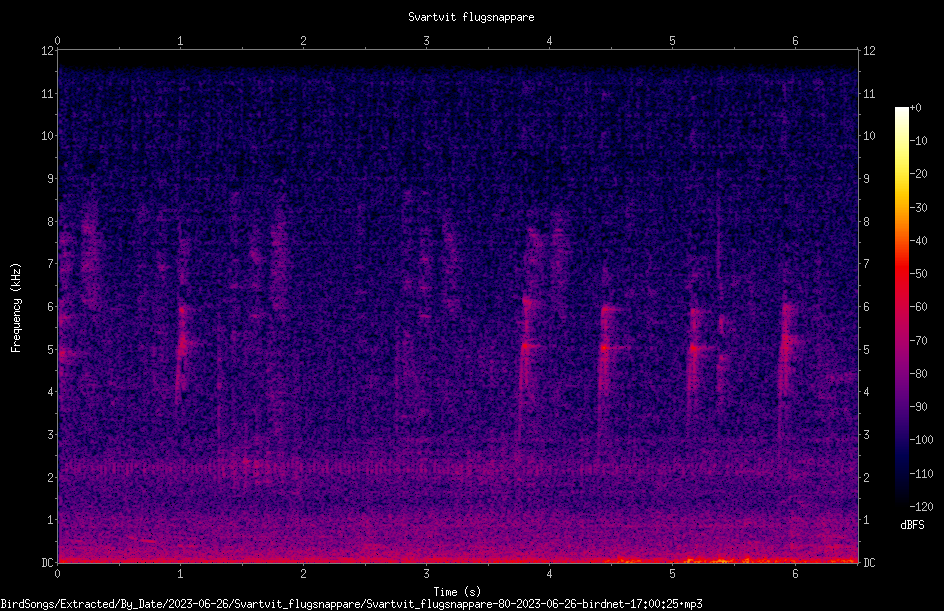Click the bright 5 kHz call near 4.4 seconds

[604, 347]
